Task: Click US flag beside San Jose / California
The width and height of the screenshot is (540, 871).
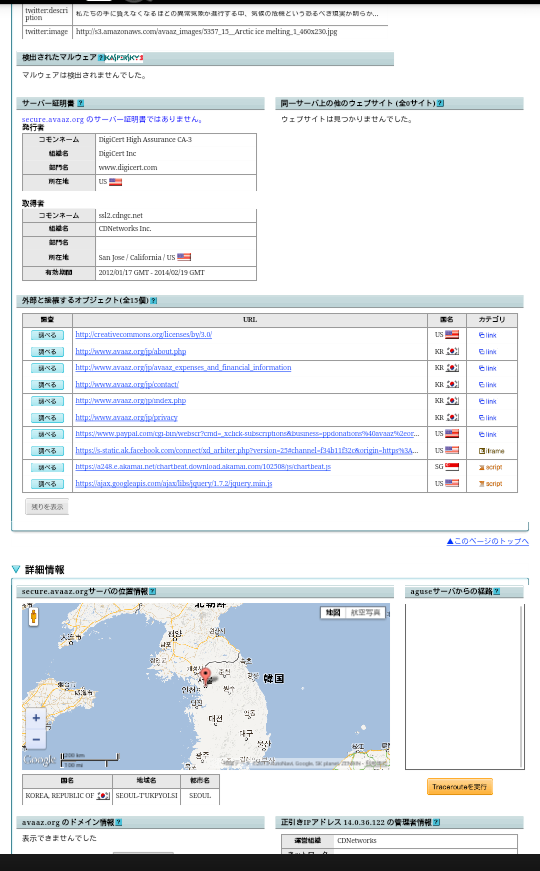Action: click(x=184, y=257)
